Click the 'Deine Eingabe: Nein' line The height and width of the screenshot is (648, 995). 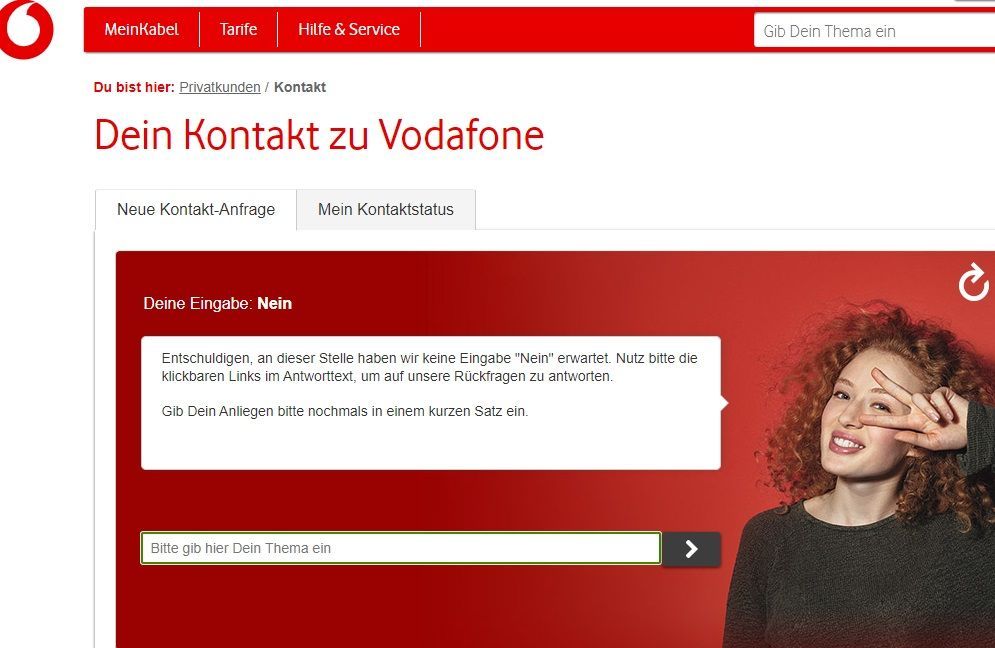pos(218,303)
